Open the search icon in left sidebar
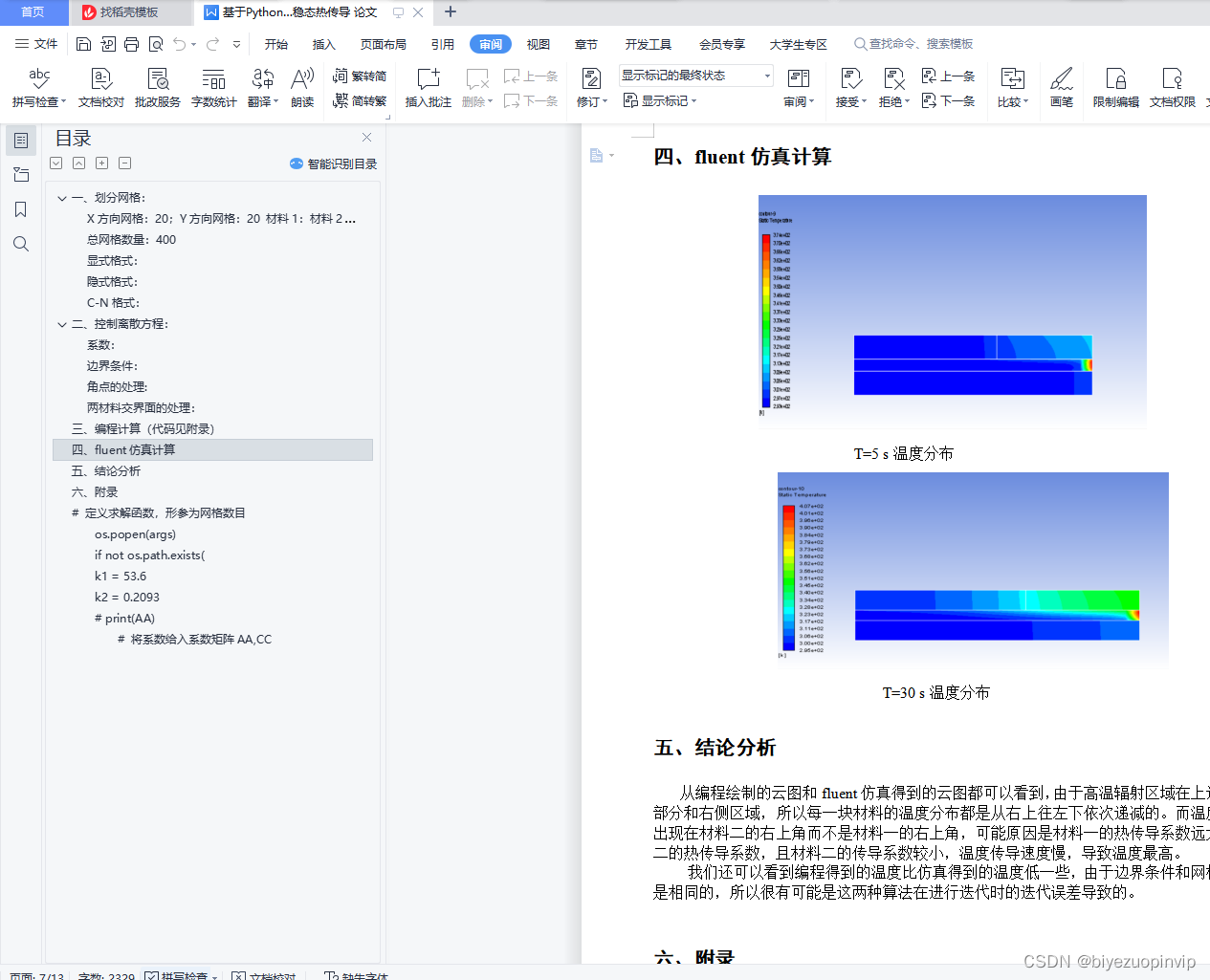 point(21,244)
